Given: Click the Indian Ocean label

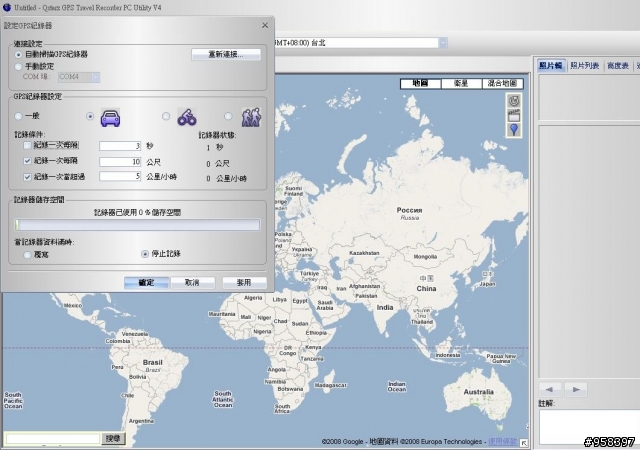Looking at the screenshot, I should [397, 387].
